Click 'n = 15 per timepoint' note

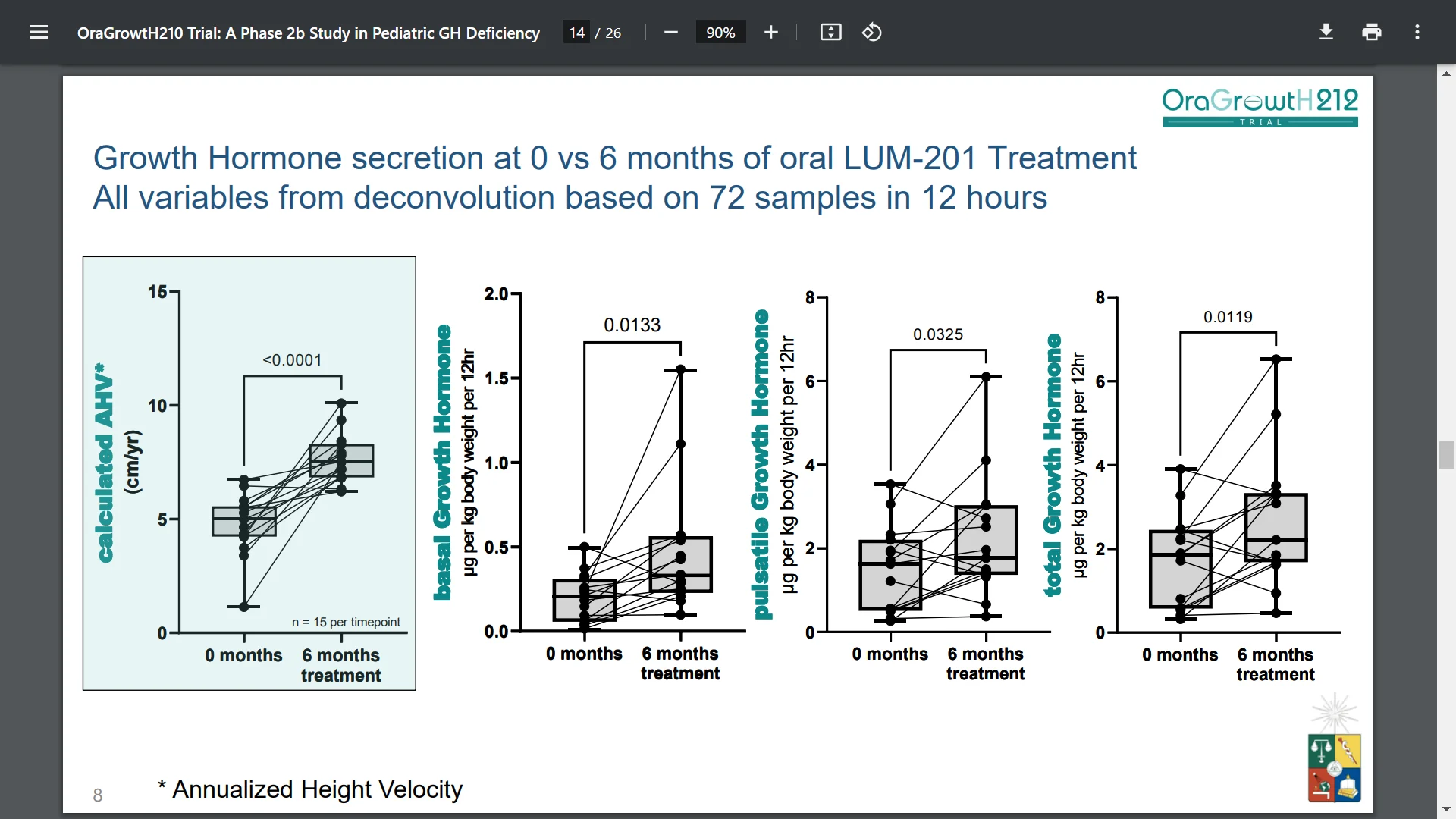coord(346,622)
